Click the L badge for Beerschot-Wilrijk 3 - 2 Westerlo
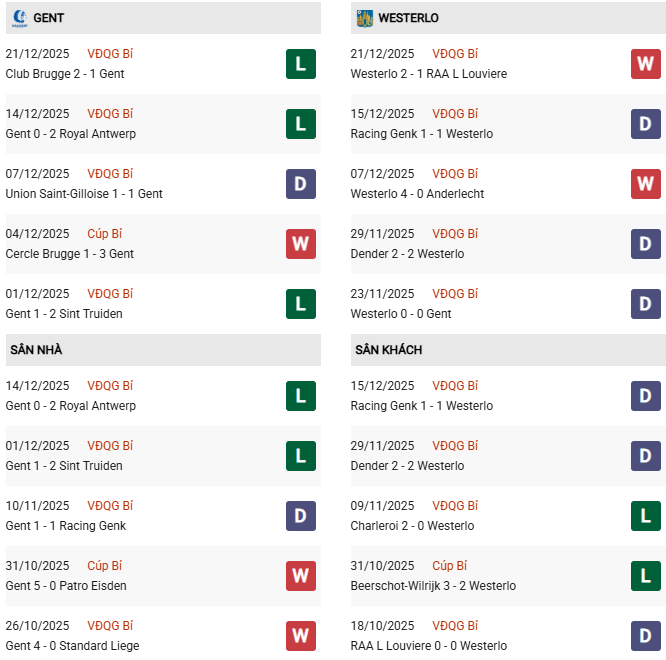This screenshot has height=660, width=666. [646, 576]
